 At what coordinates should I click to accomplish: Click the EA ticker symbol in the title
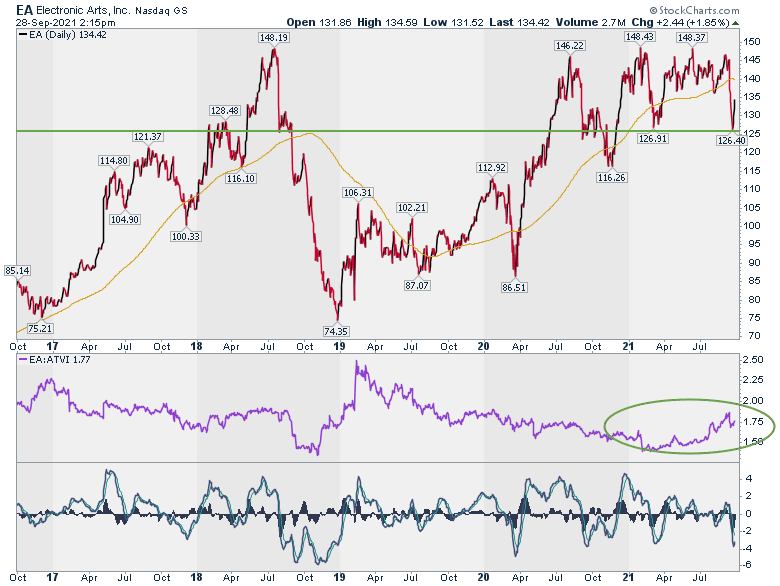coord(24,10)
